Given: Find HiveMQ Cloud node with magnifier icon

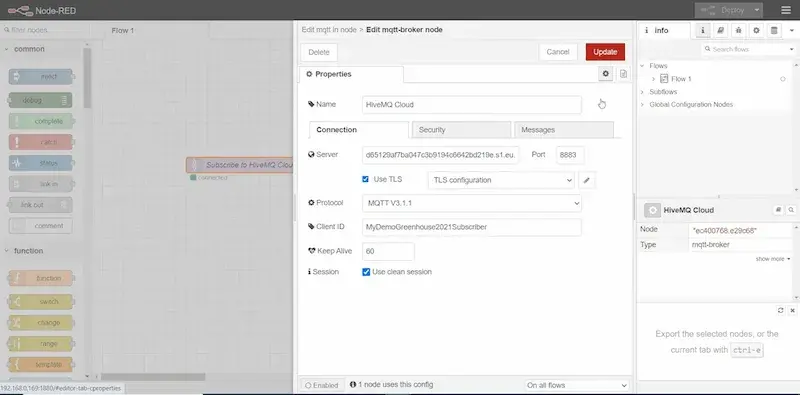Looking at the screenshot, I should [791, 210].
